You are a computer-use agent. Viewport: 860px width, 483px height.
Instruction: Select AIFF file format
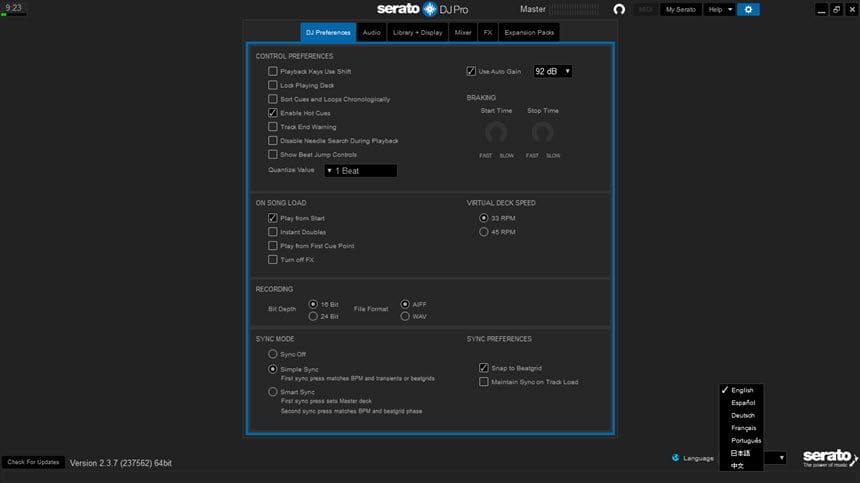click(x=405, y=304)
